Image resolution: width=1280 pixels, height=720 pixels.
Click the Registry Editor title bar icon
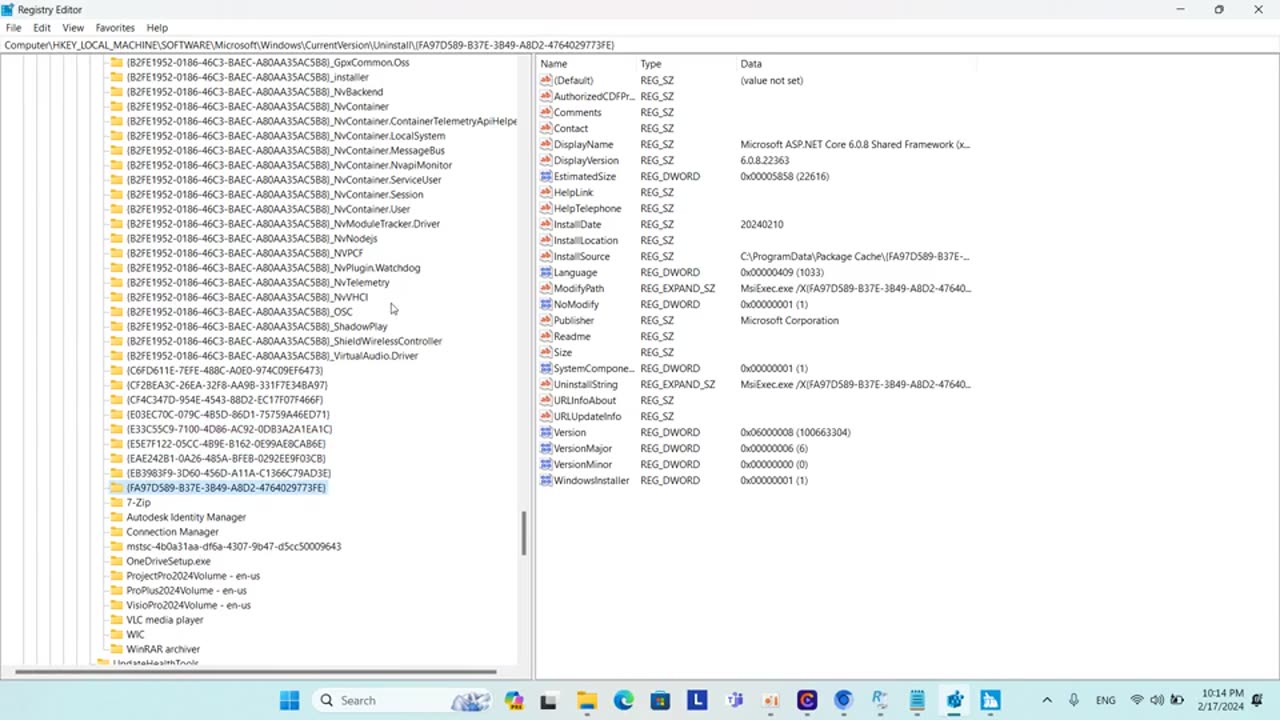8,10
